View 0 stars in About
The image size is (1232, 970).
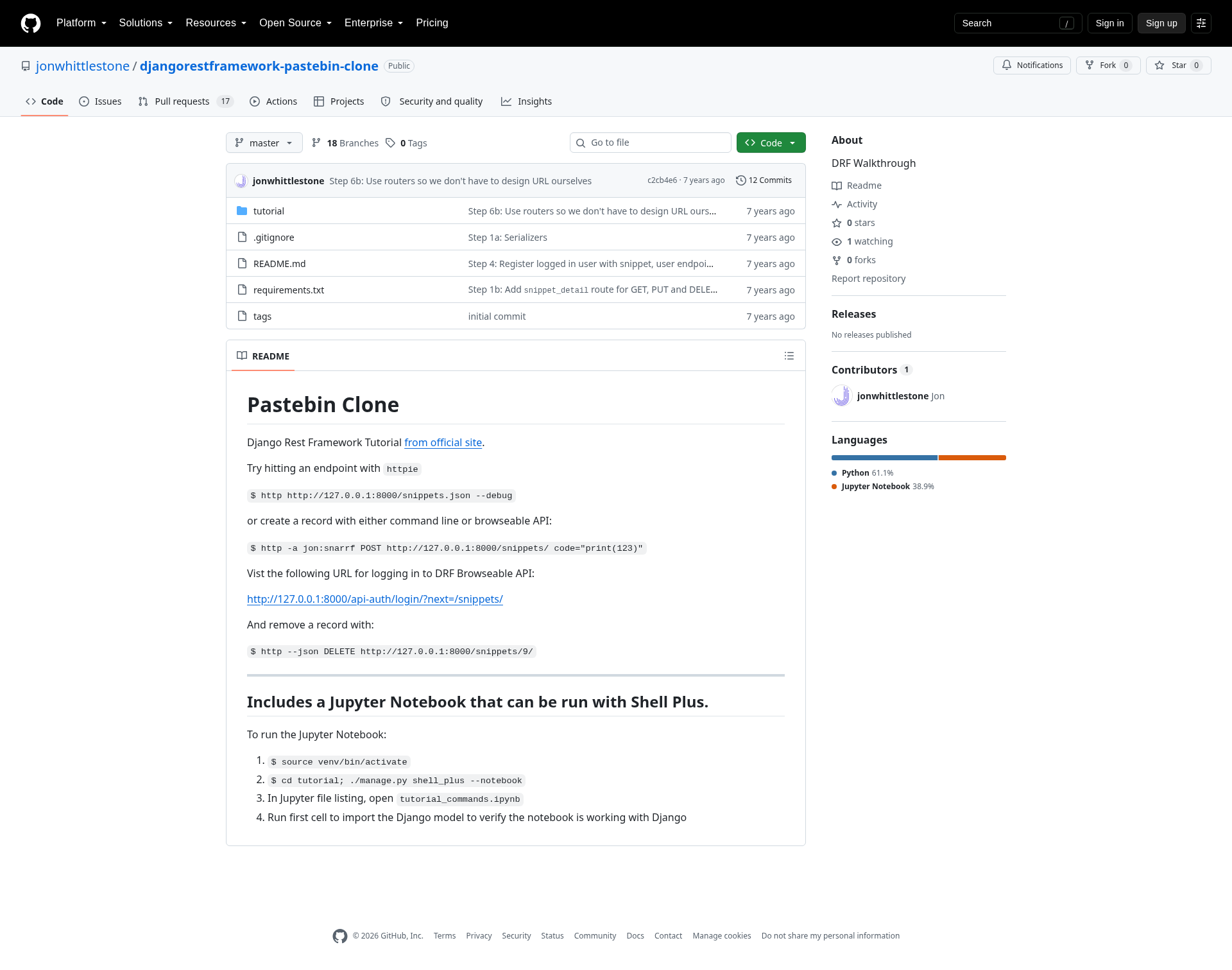point(853,223)
